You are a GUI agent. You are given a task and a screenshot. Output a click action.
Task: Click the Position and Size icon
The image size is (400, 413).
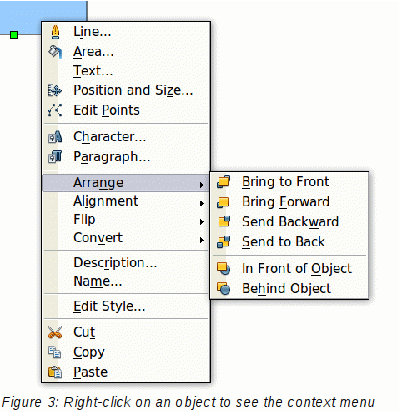pos(55,90)
